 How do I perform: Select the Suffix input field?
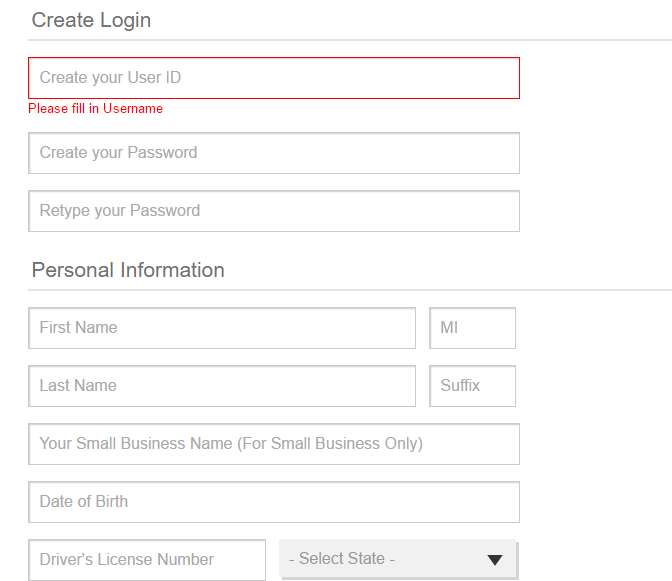click(472, 386)
